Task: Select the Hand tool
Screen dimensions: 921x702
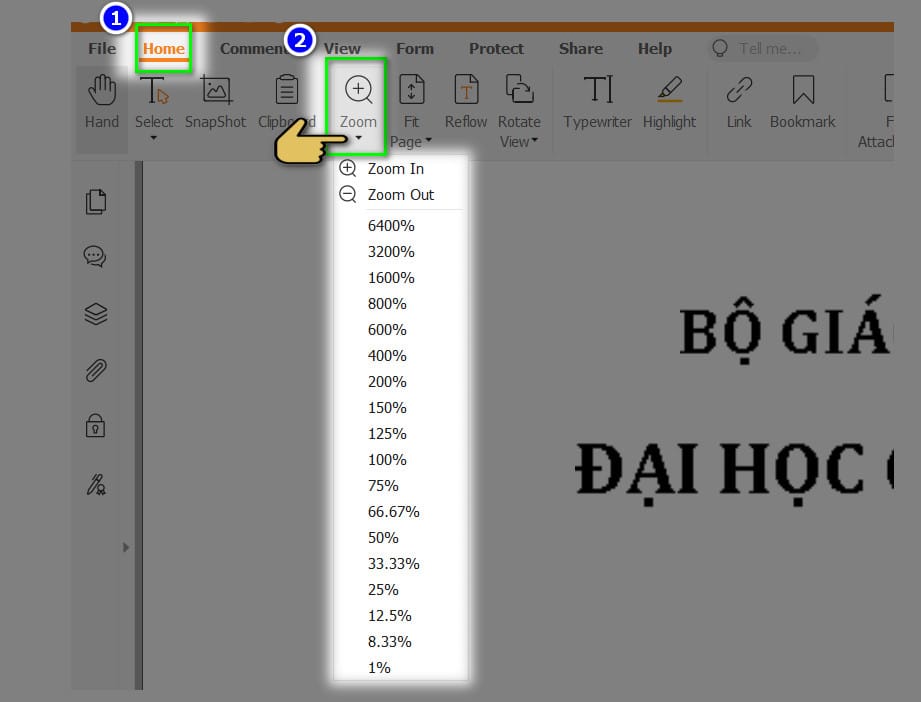Action: (x=102, y=101)
